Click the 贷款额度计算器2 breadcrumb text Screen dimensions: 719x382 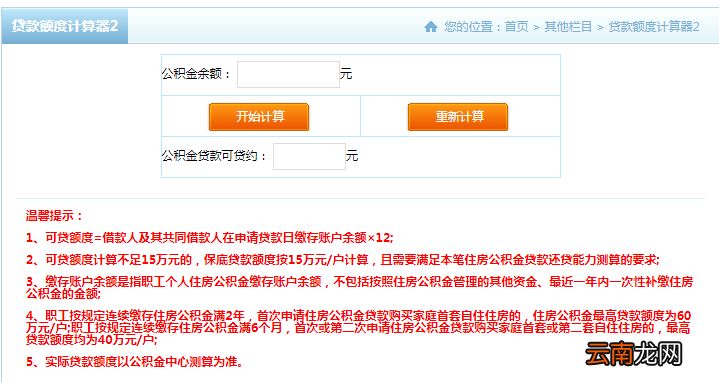[654, 27]
